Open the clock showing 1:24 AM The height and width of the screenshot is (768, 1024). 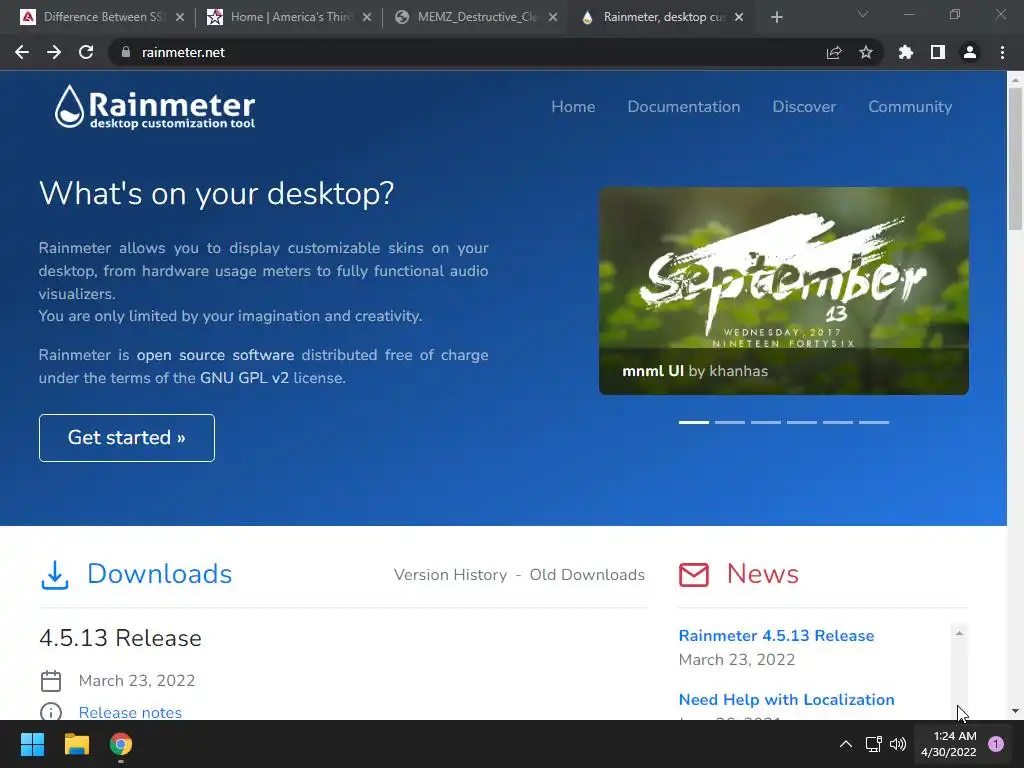(948, 744)
